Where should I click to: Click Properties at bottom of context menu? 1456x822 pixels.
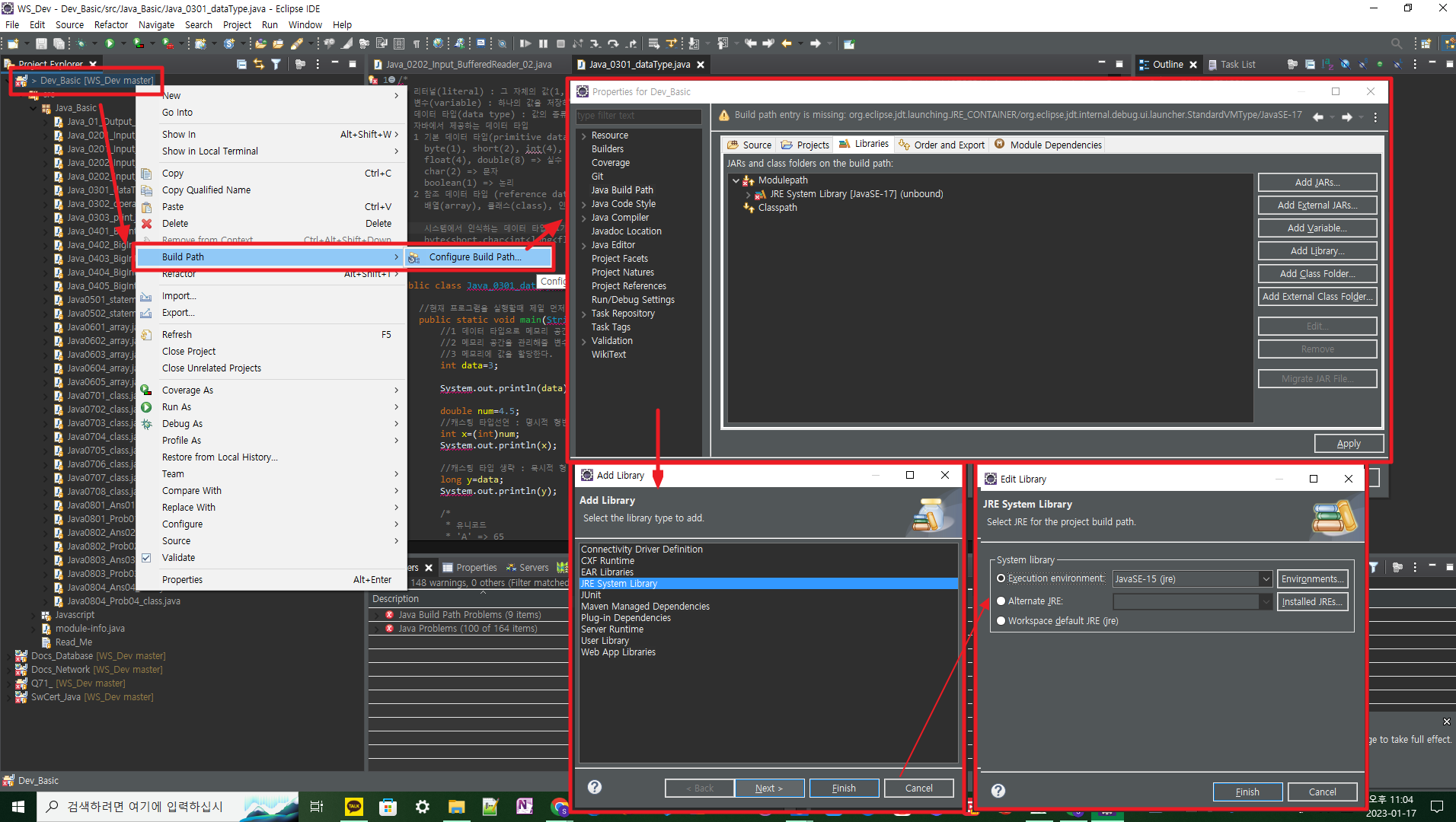click(x=182, y=580)
